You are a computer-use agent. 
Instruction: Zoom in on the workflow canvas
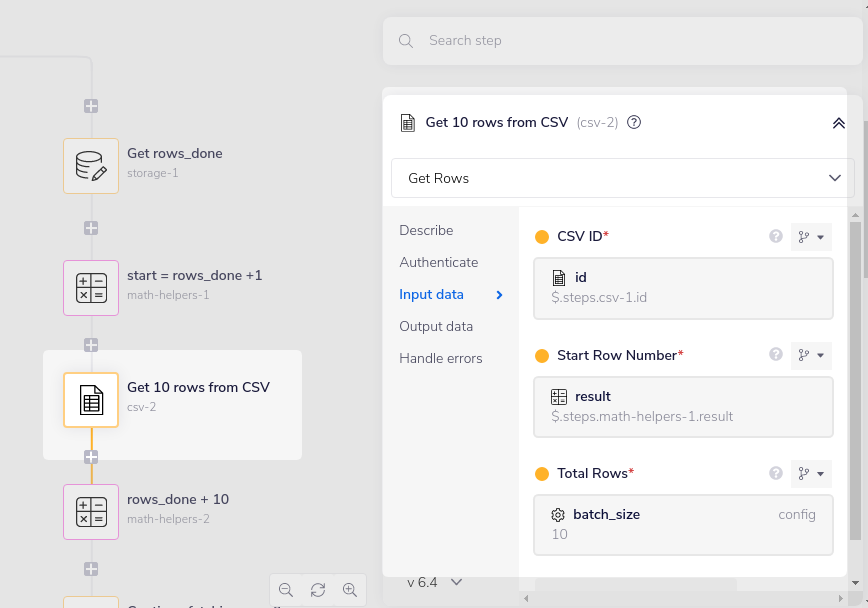pyautogui.click(x=350, y=590)
